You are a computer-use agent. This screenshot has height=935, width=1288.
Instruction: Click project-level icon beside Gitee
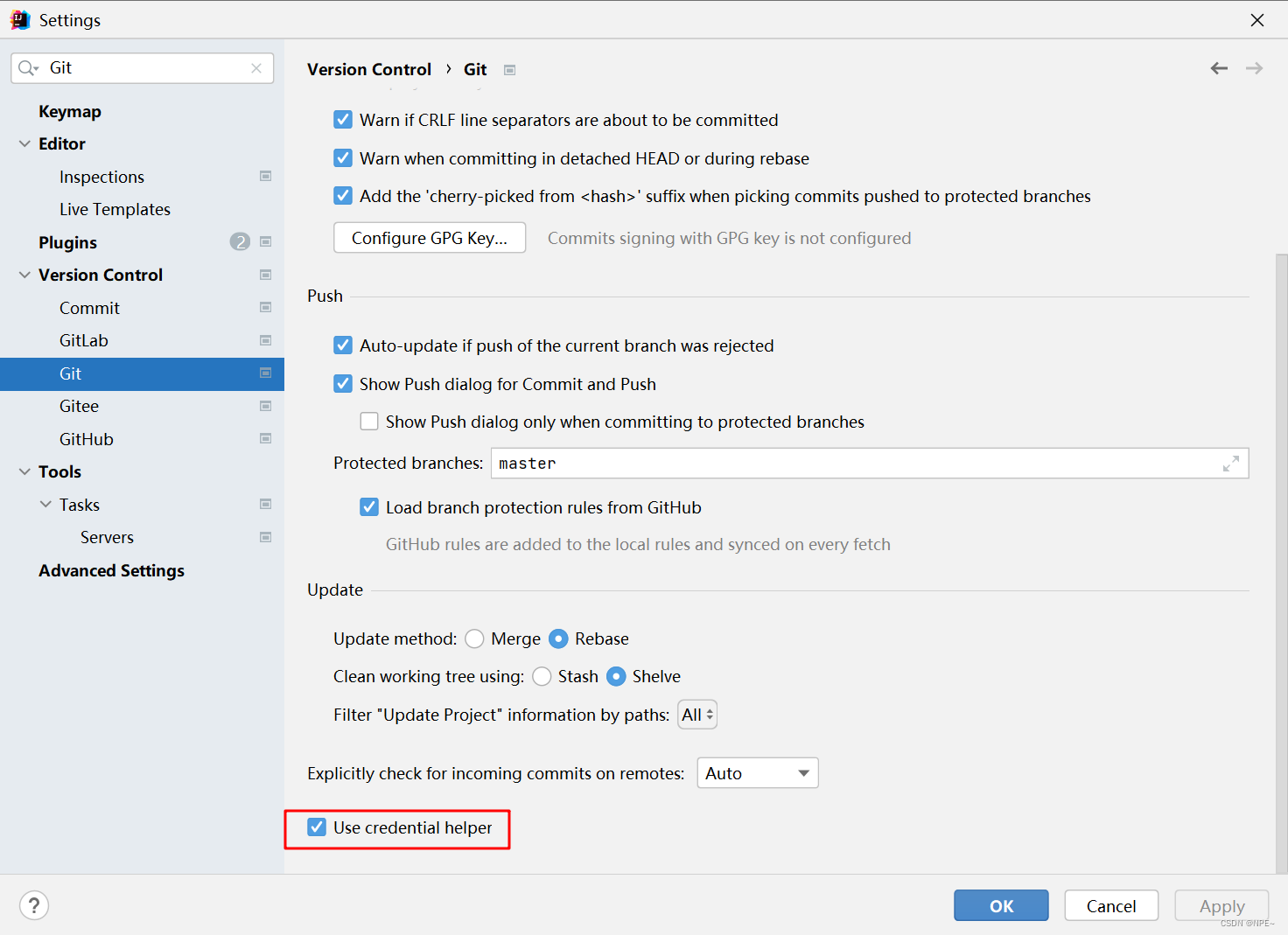point(266,406)
